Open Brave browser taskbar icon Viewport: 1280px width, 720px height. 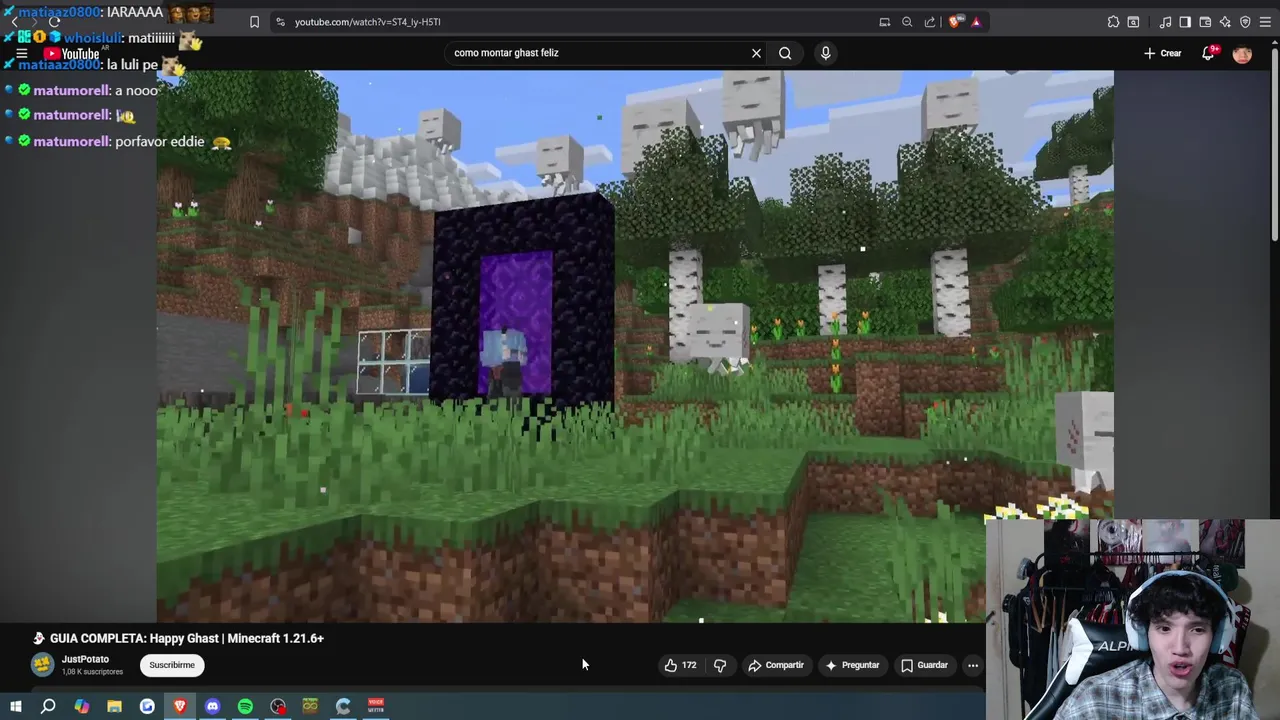(x=180, y=707)
